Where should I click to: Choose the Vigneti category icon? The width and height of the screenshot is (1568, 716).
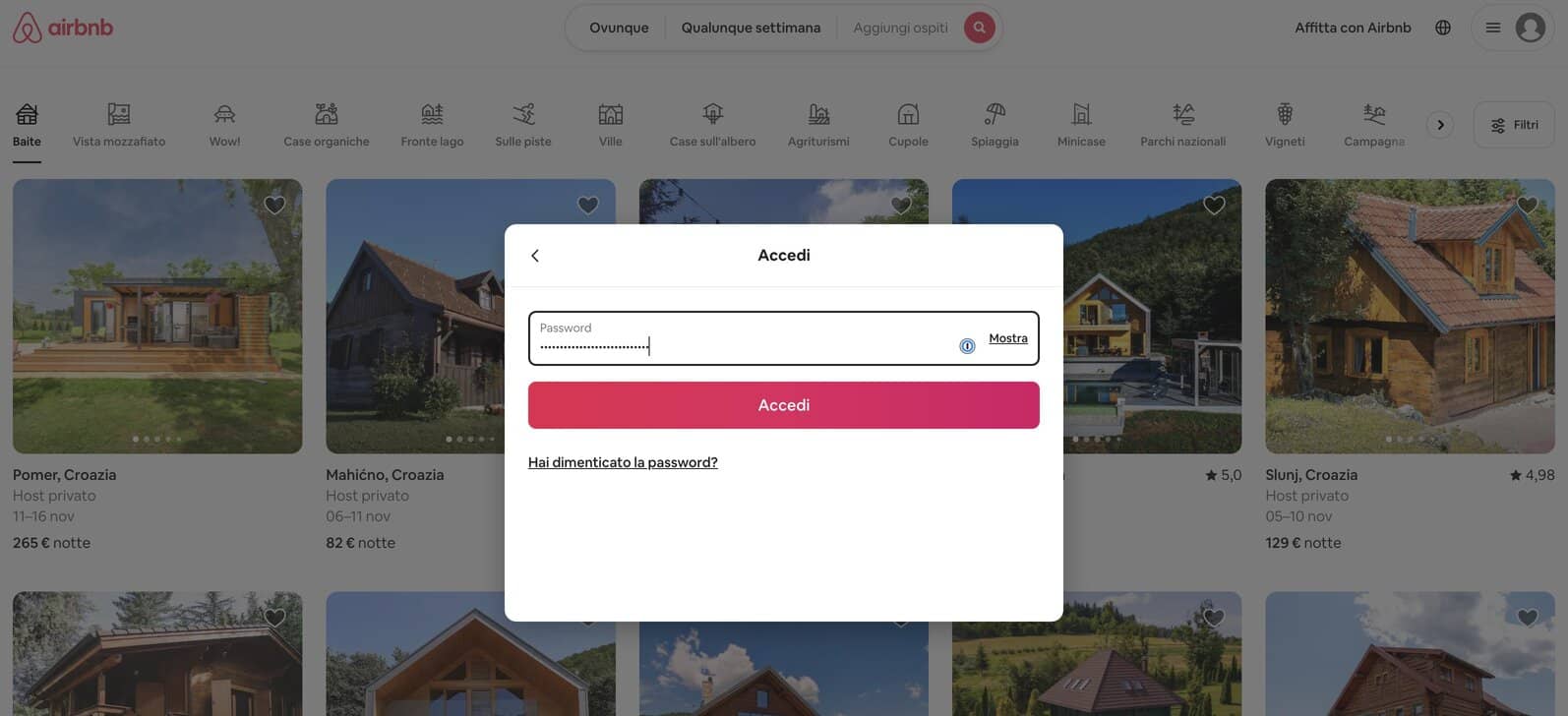pyautogui.click(x=1285, y=114)
